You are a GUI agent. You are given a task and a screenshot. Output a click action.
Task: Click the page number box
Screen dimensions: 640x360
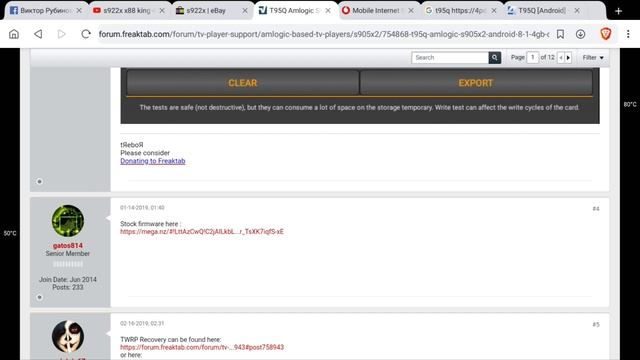533,58
